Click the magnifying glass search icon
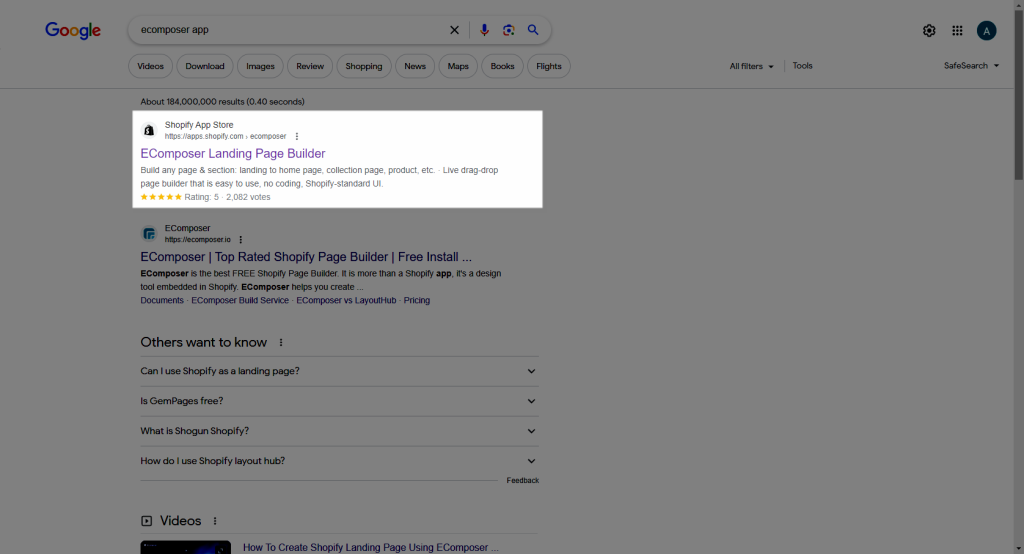Image resolution: width=1024 pixels, height=554 pixels. [x=533, y=30]
